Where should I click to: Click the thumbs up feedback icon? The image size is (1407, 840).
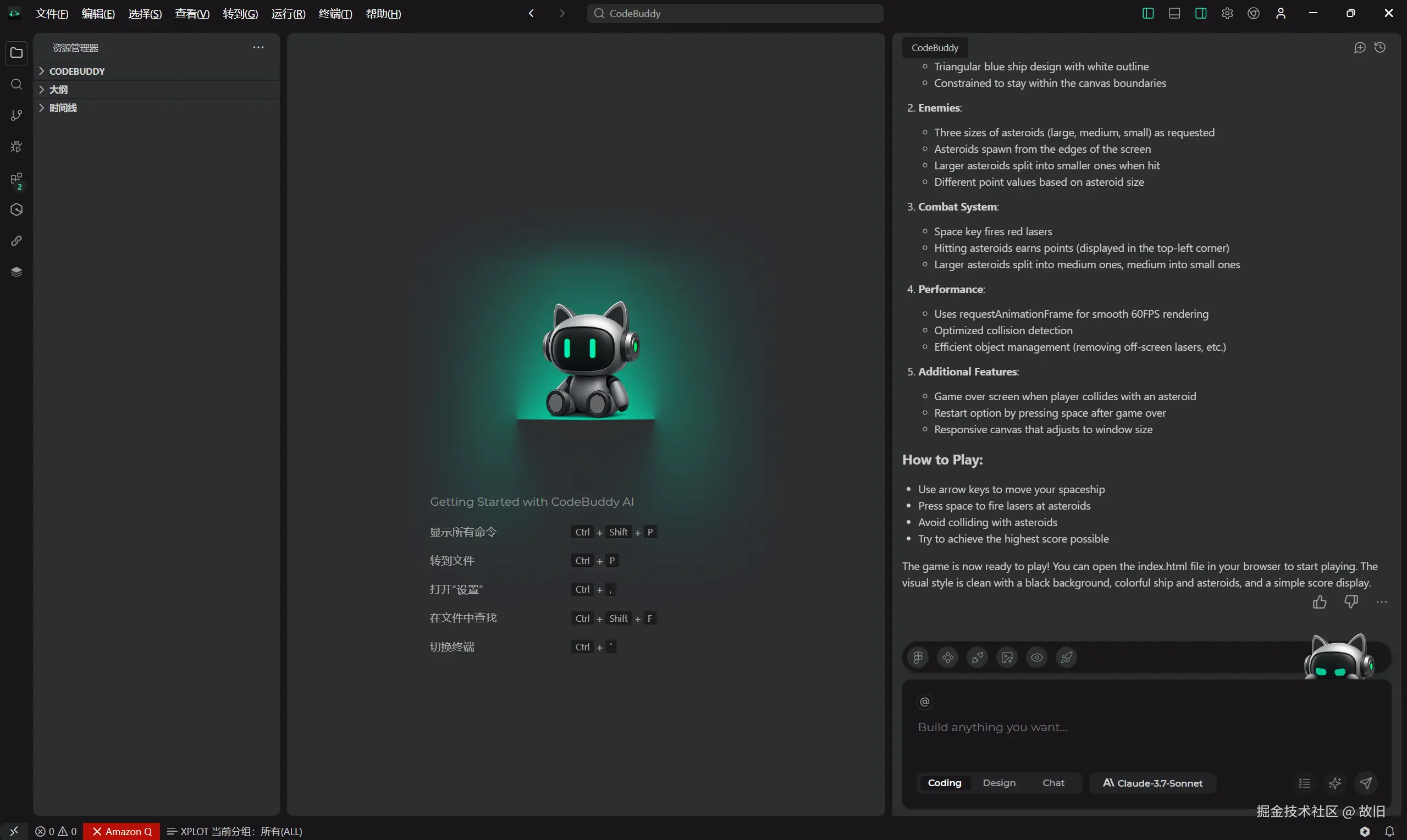coord(1319,602)
